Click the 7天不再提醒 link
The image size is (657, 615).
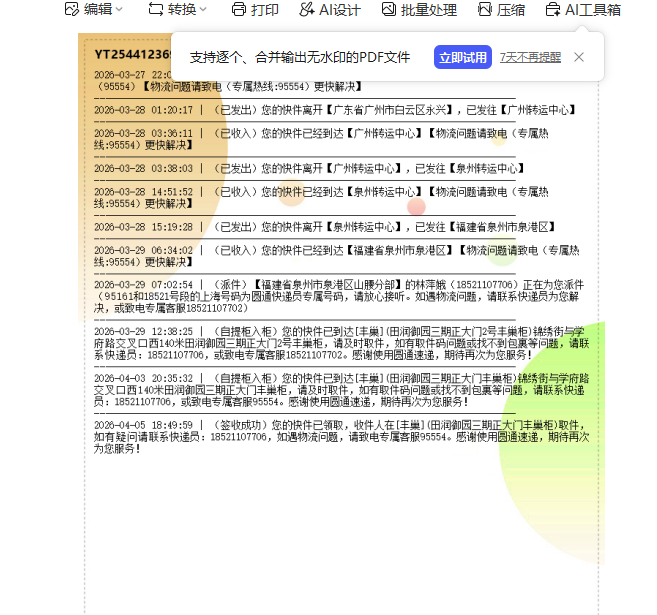530,57
